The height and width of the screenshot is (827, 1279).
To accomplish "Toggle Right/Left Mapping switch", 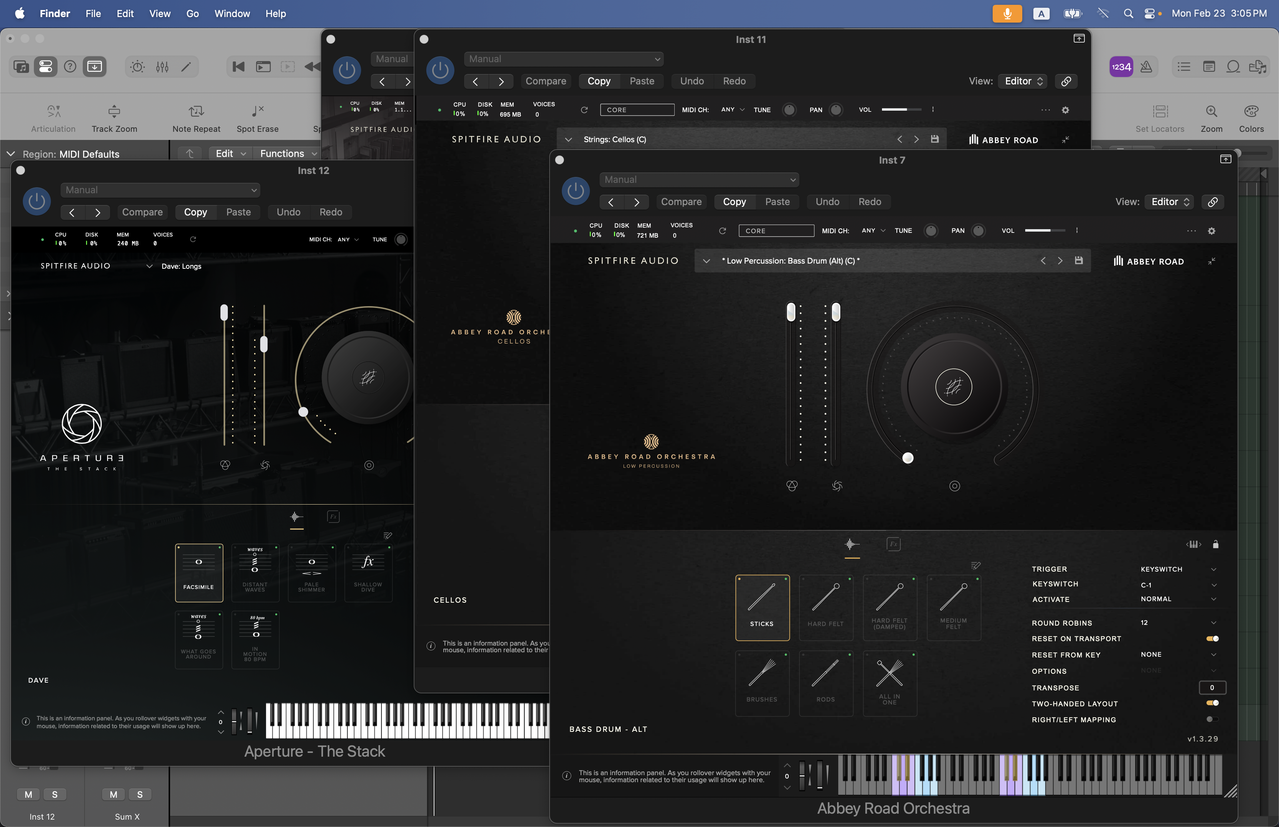I will 1212,719.
